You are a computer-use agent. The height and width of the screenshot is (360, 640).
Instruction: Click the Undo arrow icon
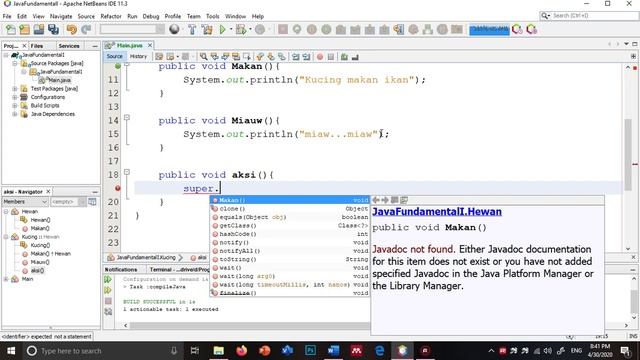[72, 29]
